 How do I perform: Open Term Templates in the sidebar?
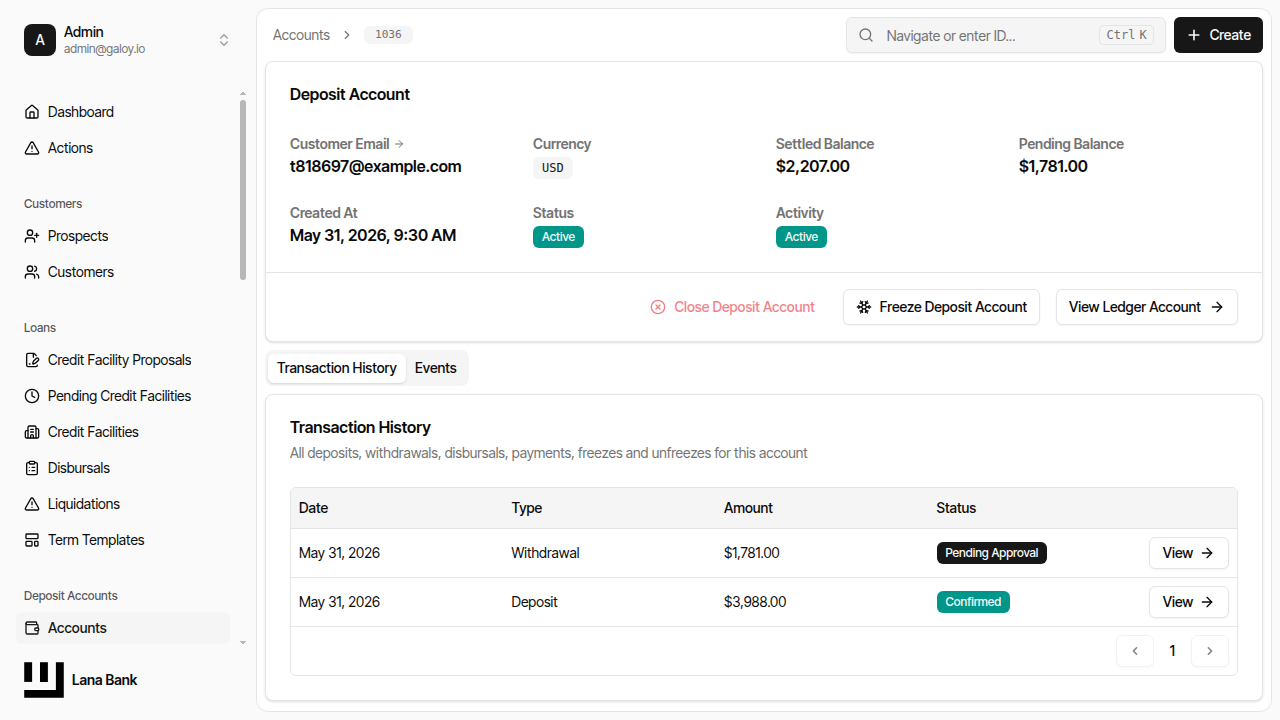(124, 540)
